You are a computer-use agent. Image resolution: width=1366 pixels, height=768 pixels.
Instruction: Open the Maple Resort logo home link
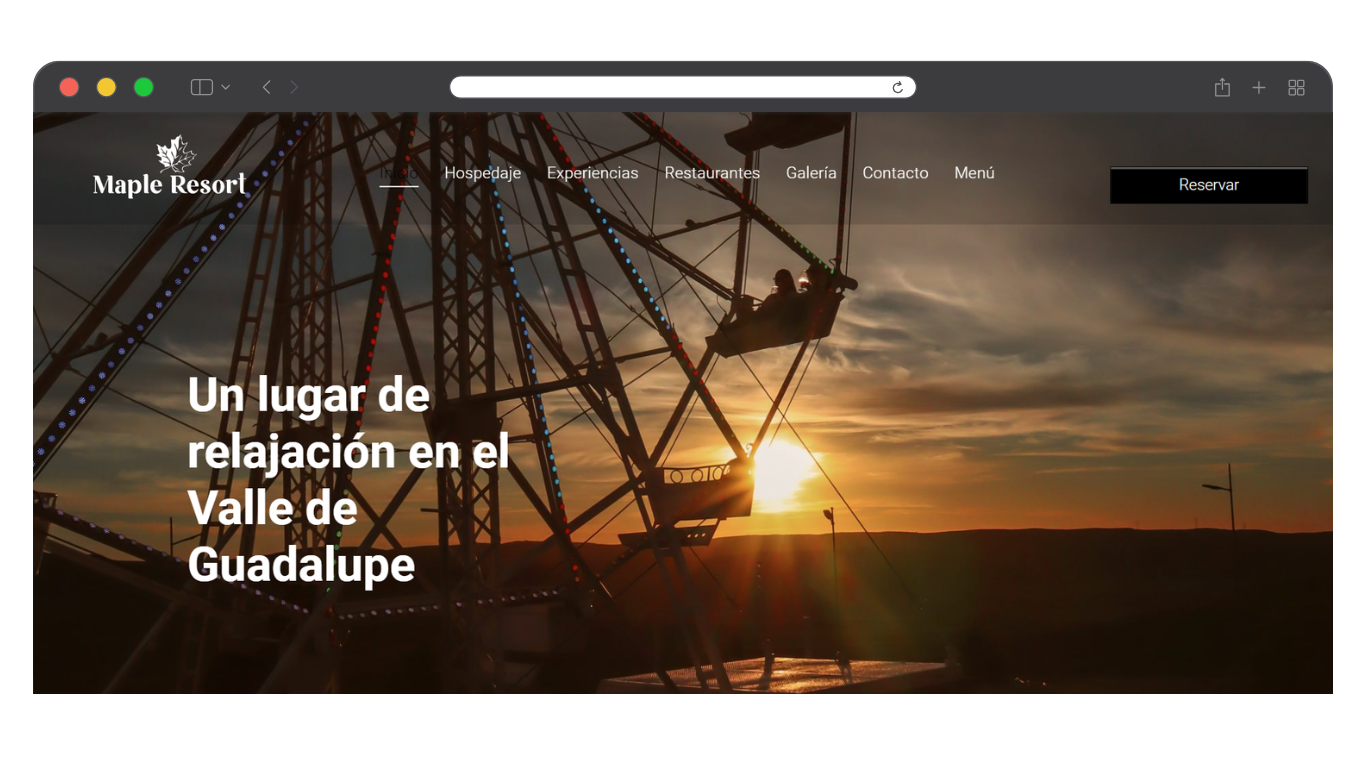(170, 167)
